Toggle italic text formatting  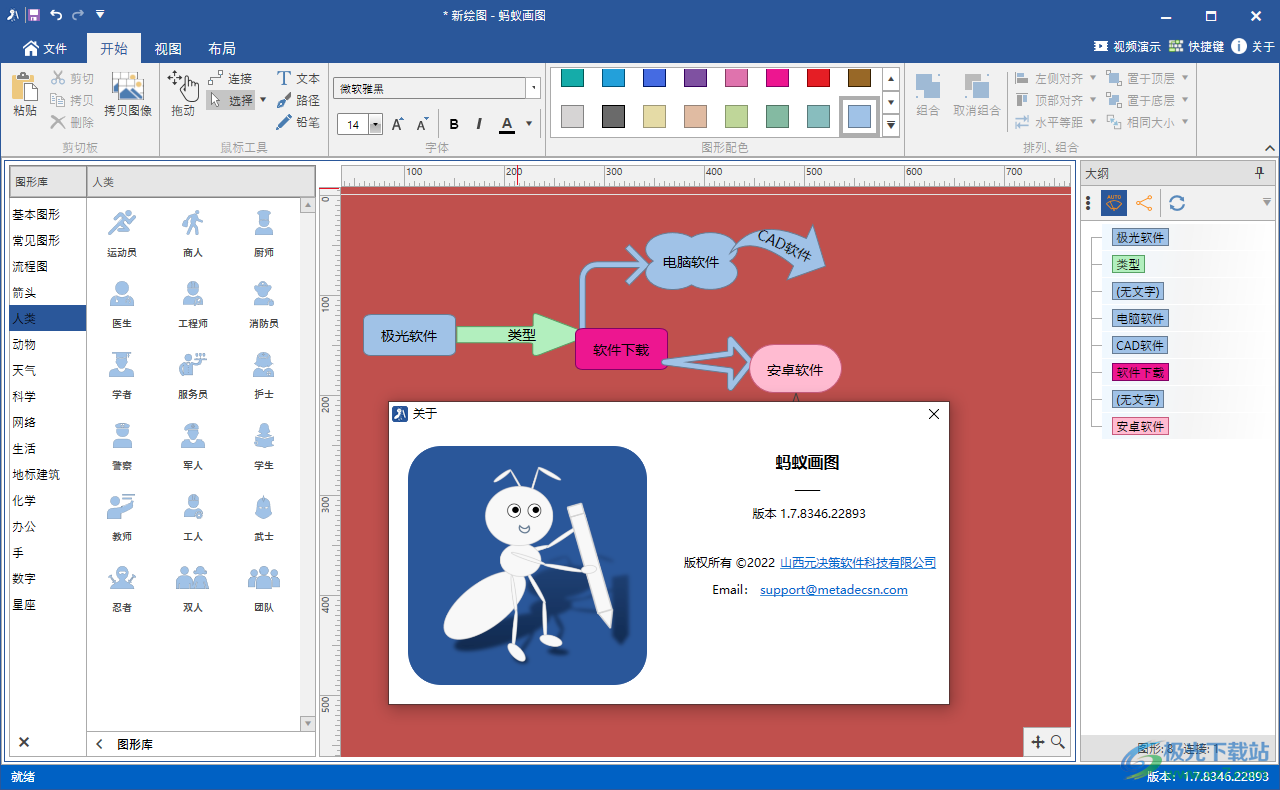coord(479,124)
